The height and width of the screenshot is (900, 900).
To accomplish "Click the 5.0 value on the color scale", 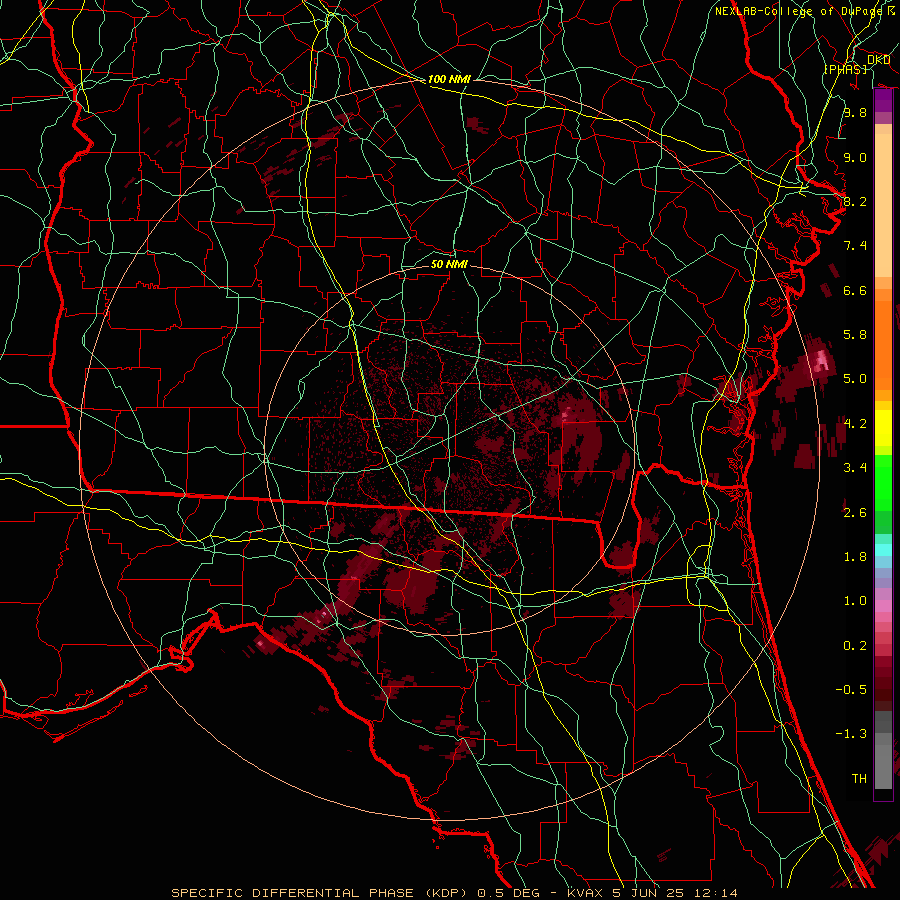I will (x=855, y=379).
